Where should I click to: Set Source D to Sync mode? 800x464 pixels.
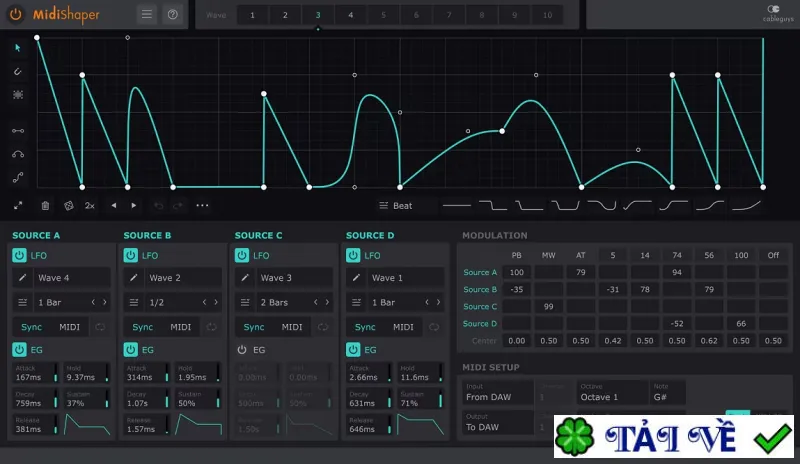pyautogui.click(x=365, y=327)
